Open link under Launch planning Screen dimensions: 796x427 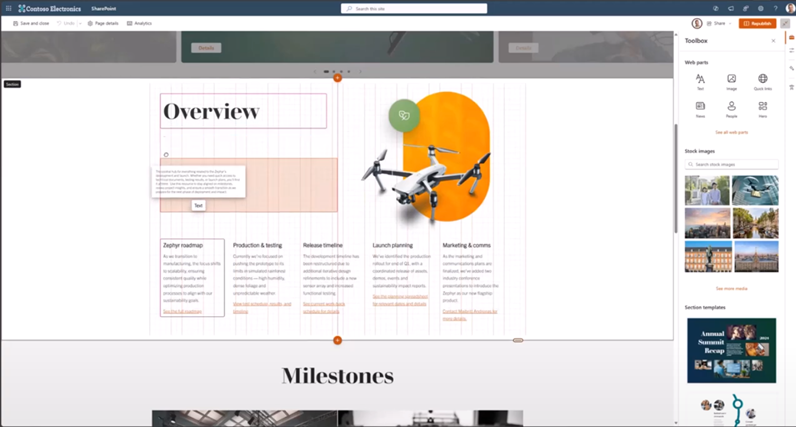(x=400, y=300)
